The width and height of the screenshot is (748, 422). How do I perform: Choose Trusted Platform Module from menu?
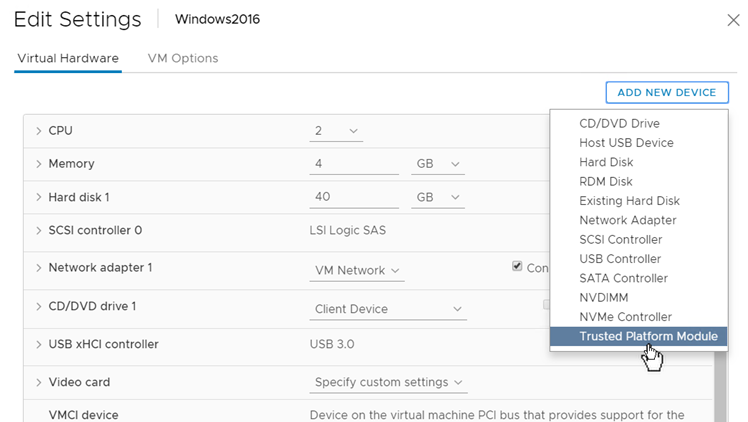648,336
